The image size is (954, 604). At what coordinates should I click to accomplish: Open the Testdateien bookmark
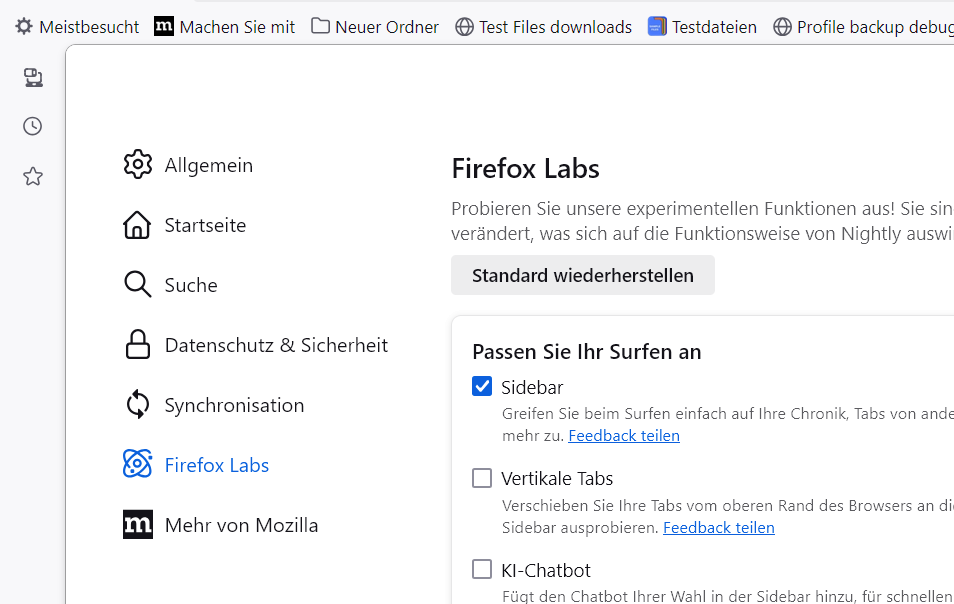click(702, 27)
